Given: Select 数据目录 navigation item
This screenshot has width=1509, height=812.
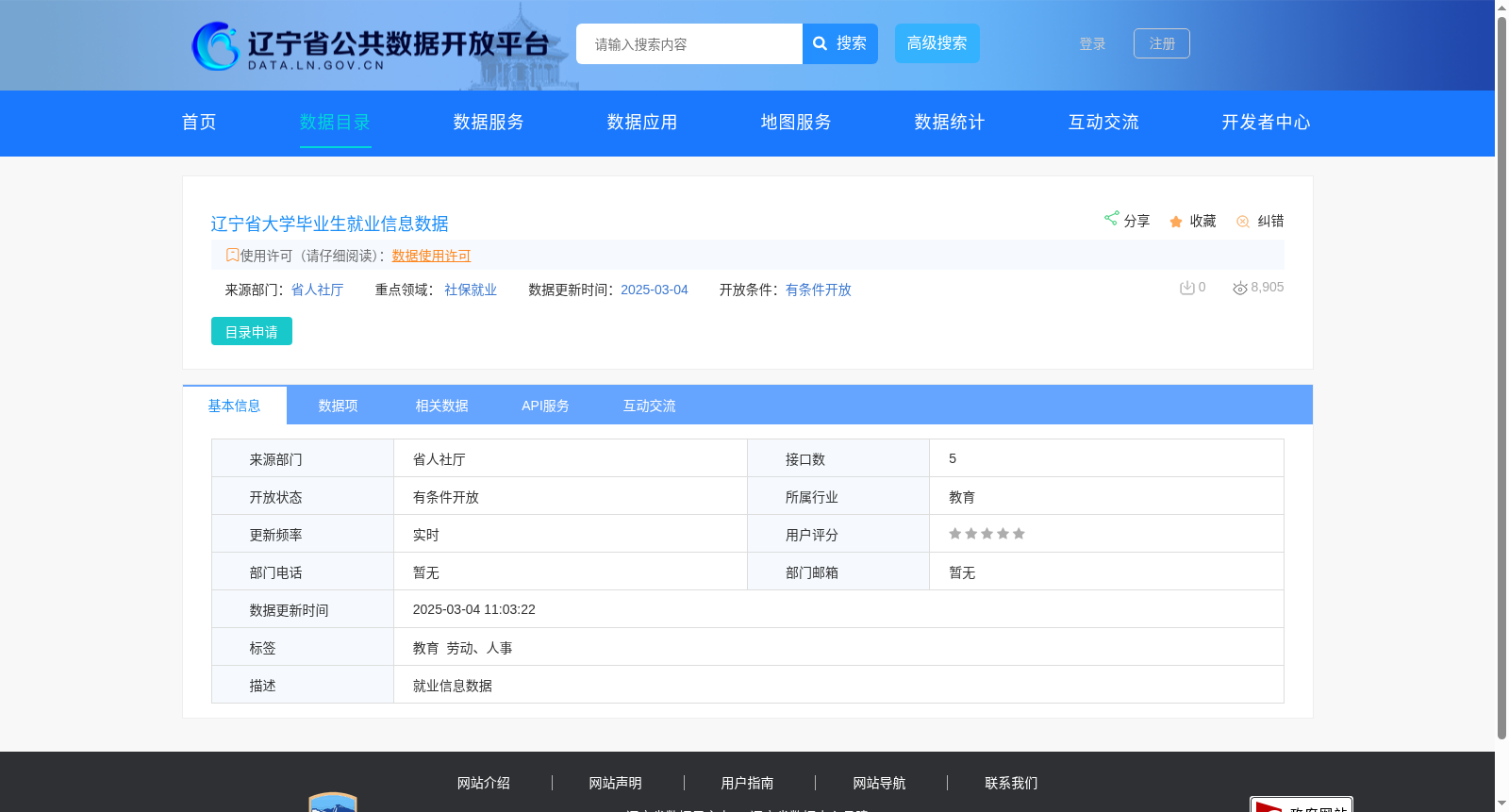Looking at the screenshot, I should click(x=335, y=122).
